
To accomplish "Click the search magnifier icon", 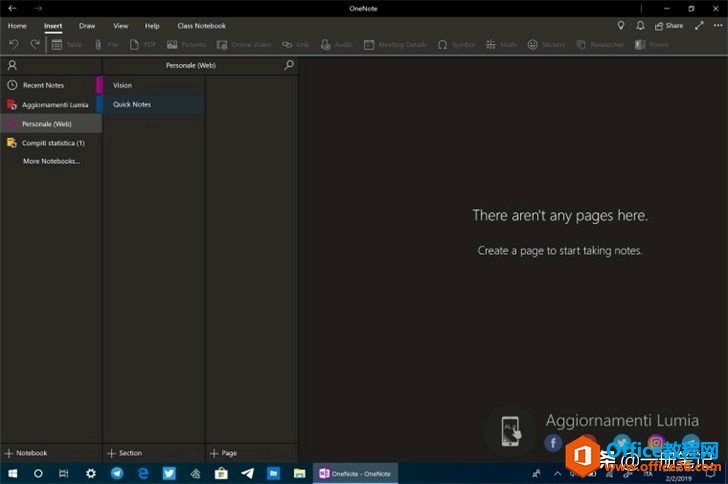I will tap(289, 65).
